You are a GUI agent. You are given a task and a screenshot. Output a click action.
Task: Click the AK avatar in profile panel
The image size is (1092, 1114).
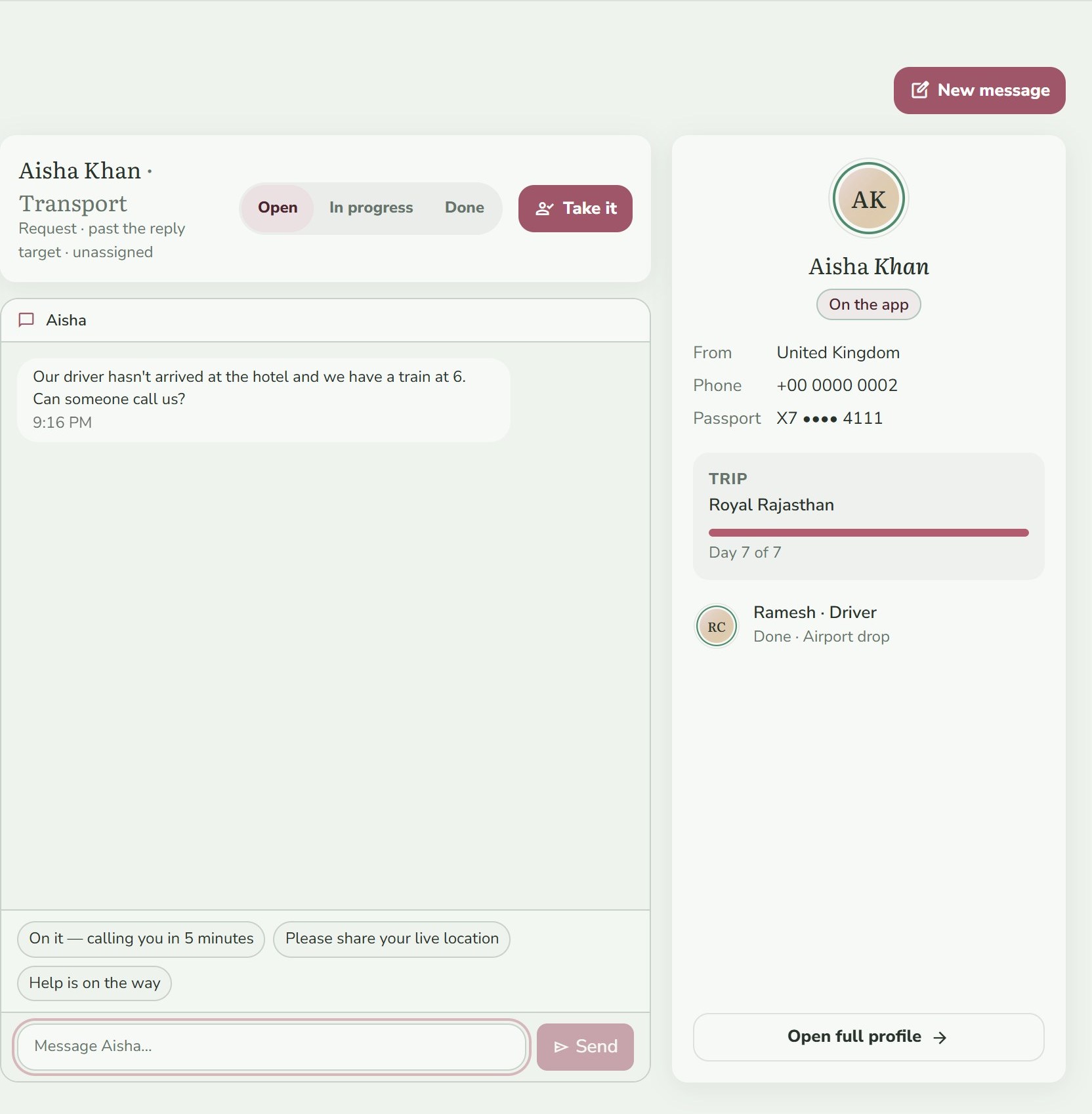[869, 199]
